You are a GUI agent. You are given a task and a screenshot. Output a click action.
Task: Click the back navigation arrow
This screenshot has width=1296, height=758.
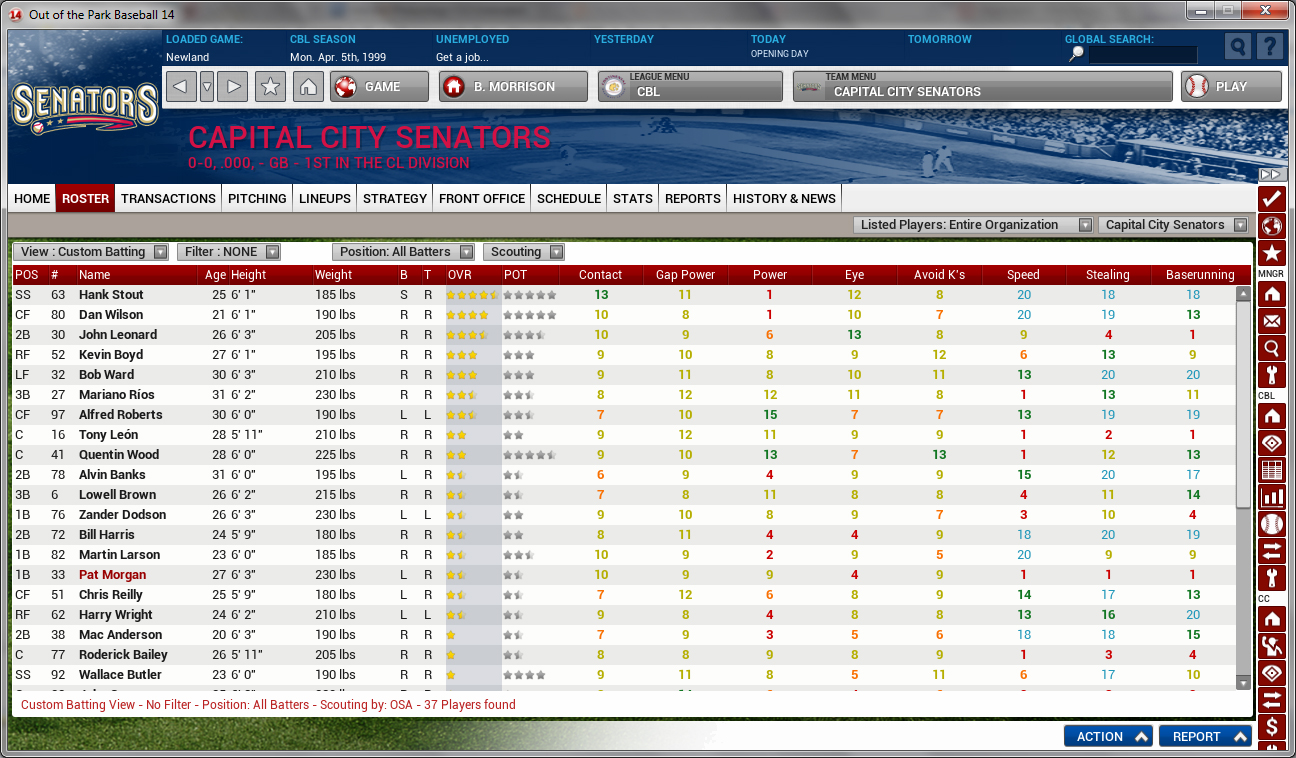[x=180, y=87]
